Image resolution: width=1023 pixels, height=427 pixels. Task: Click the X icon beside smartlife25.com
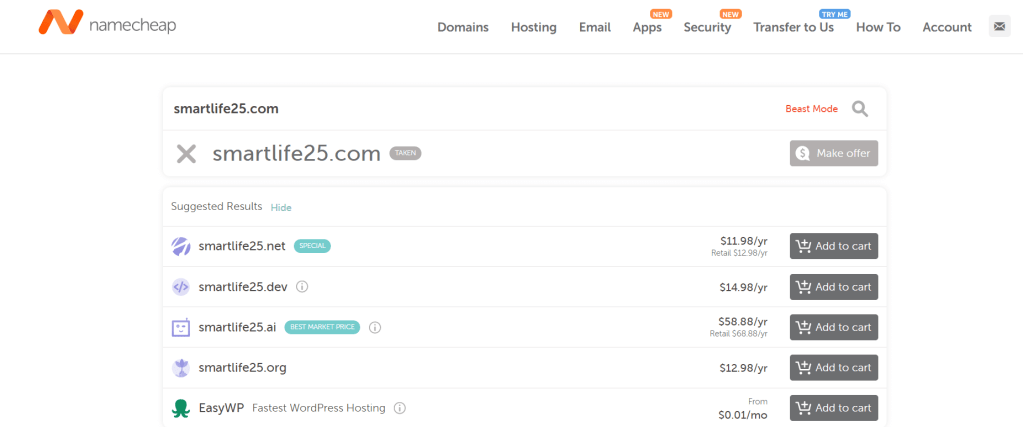coord(187,154)
